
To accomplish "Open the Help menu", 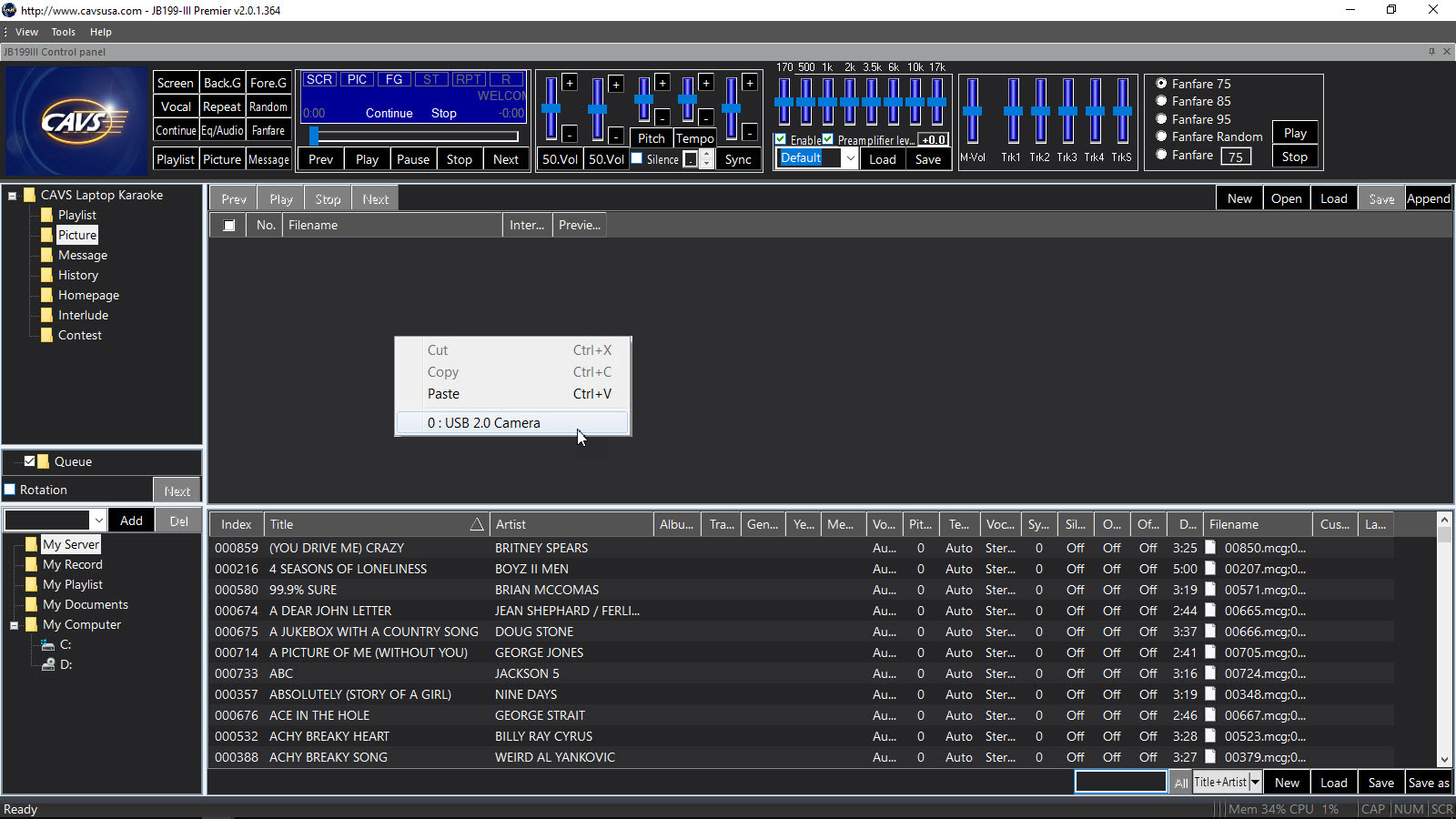I will pyautogui.click(x=100, y=32).
